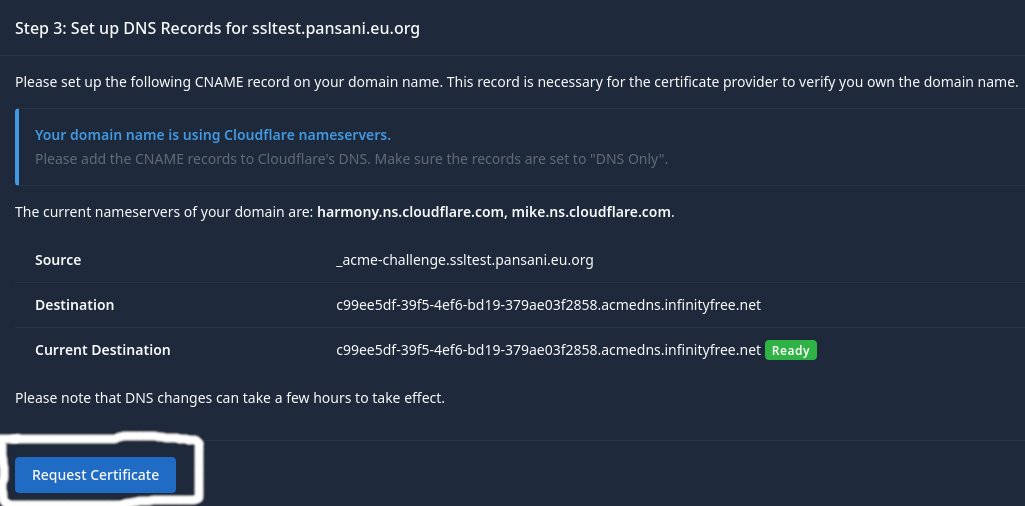The width and height of the screenshot is (1025, 506).
Task: Click the Source row label
Action: (58, 260)
